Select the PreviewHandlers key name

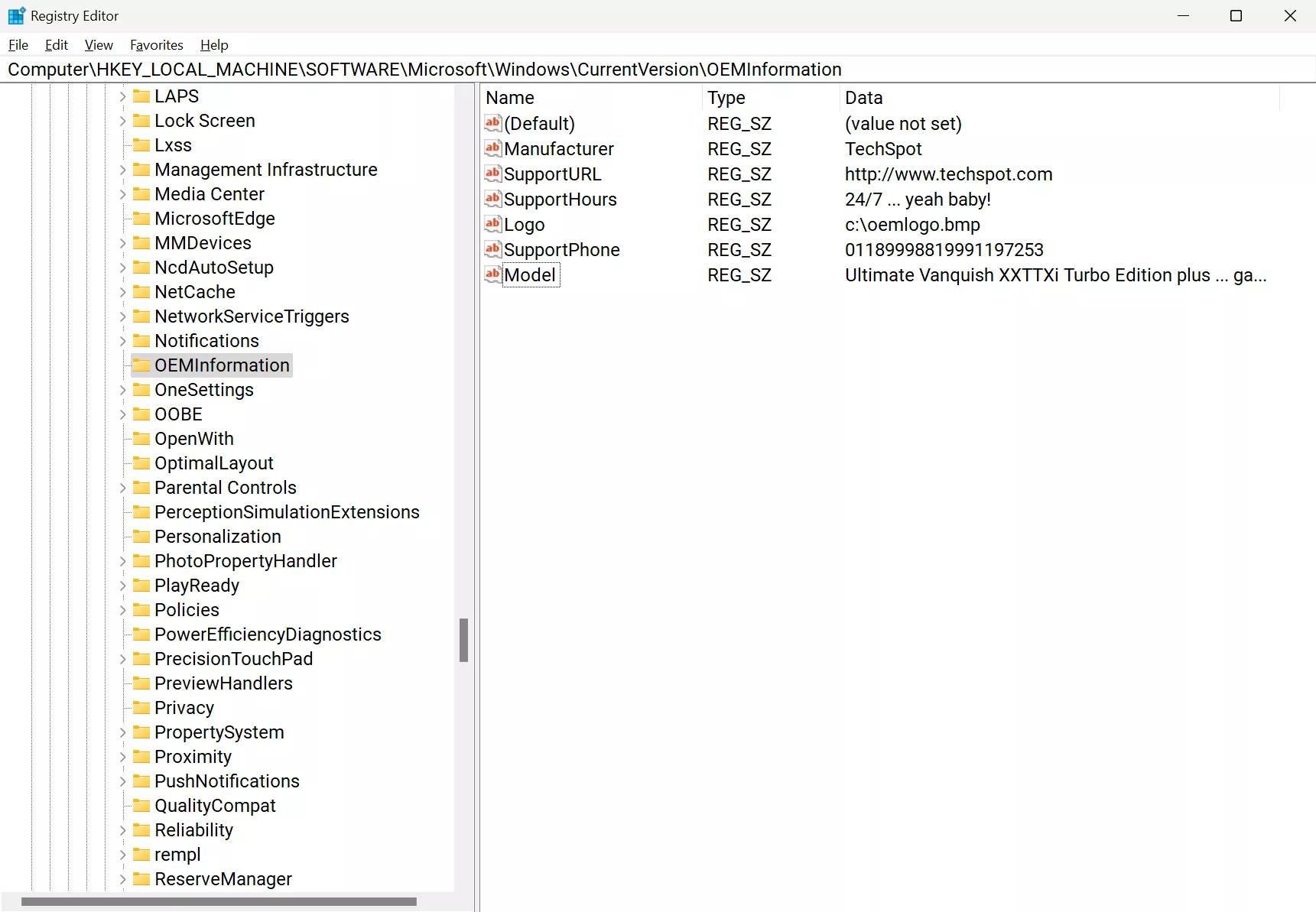point(223,683)
